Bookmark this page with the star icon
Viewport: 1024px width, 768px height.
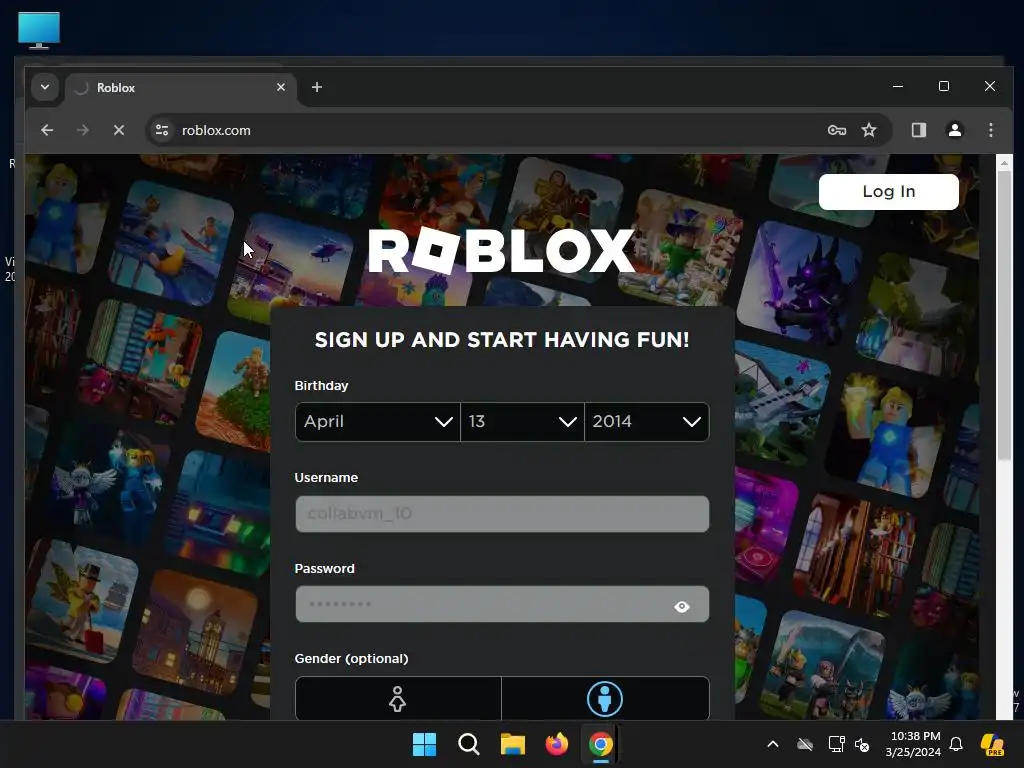tap(869, 130)
